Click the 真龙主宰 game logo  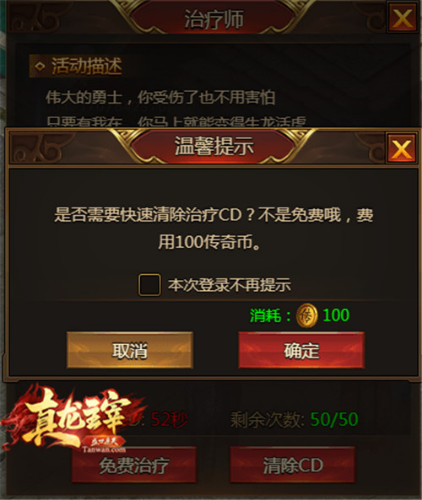(x=72, y=417)
